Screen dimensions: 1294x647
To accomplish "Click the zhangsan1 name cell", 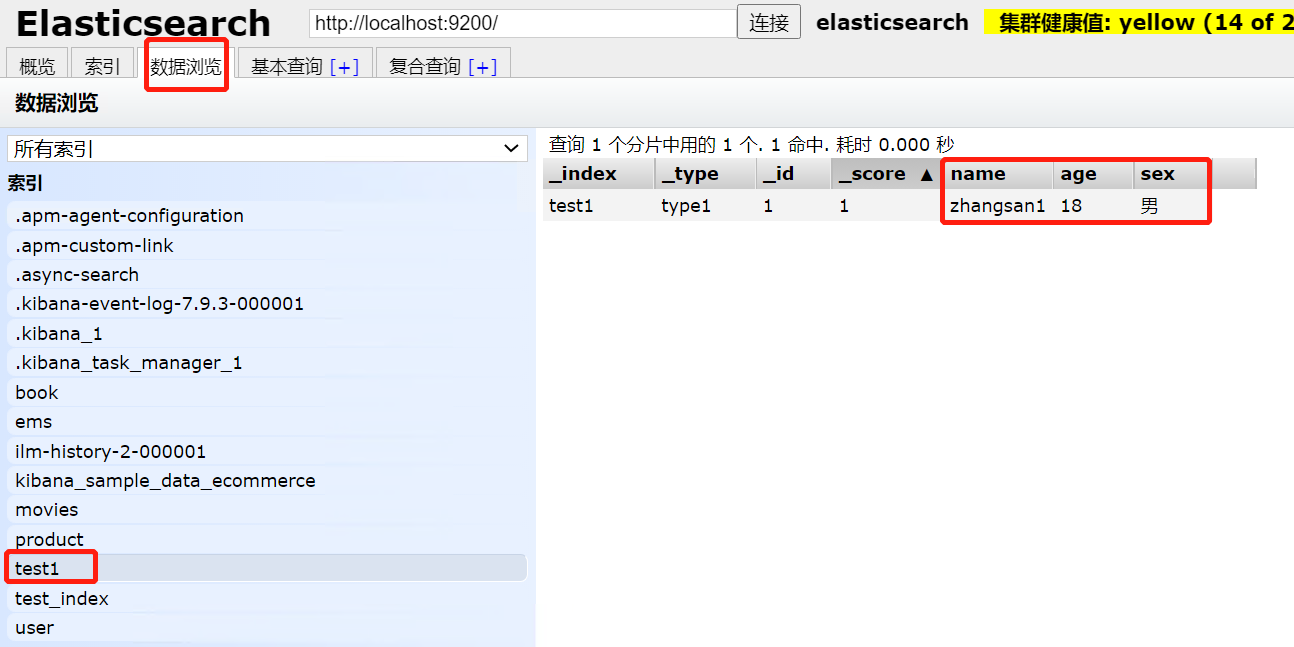I will point(998,206).
